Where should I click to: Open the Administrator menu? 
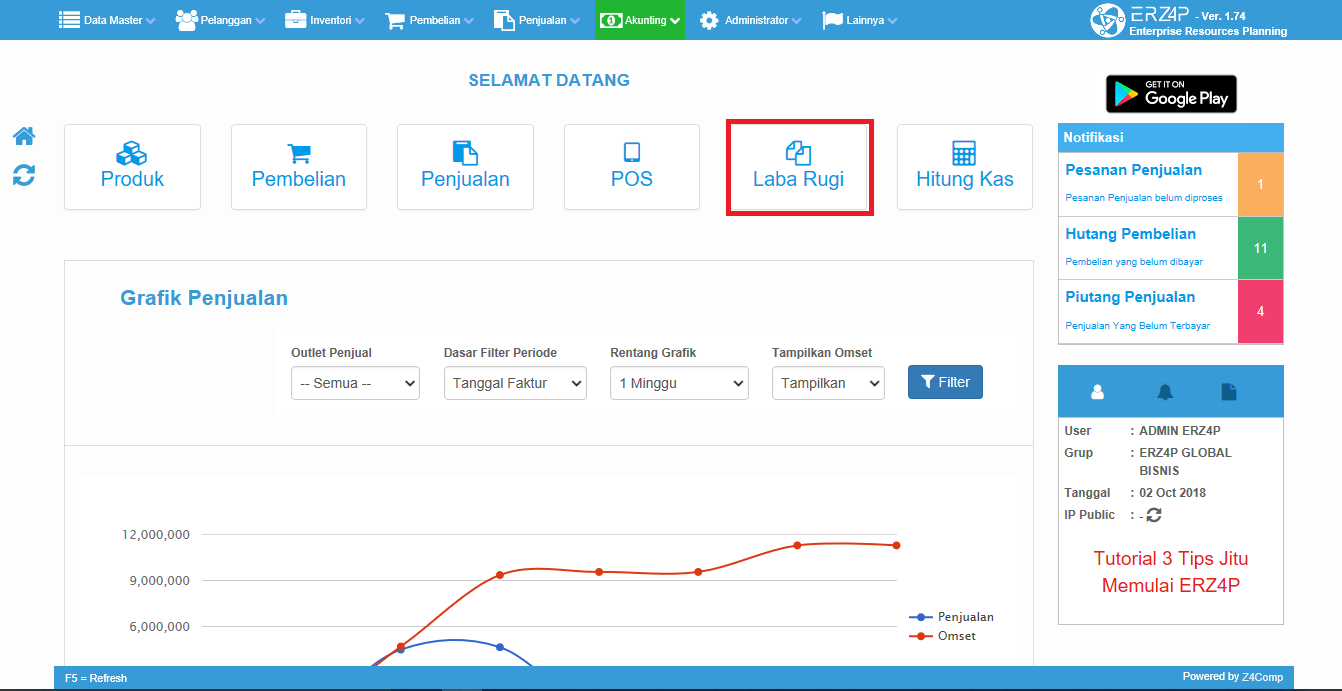(x=751, y=20)
